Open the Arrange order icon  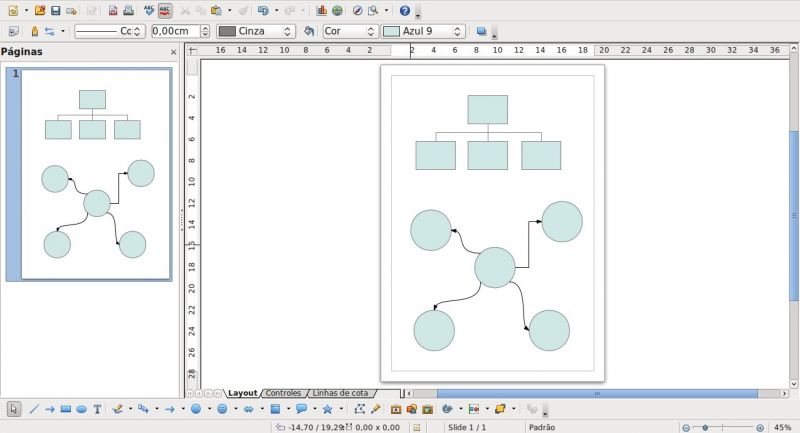pos(500,409)
